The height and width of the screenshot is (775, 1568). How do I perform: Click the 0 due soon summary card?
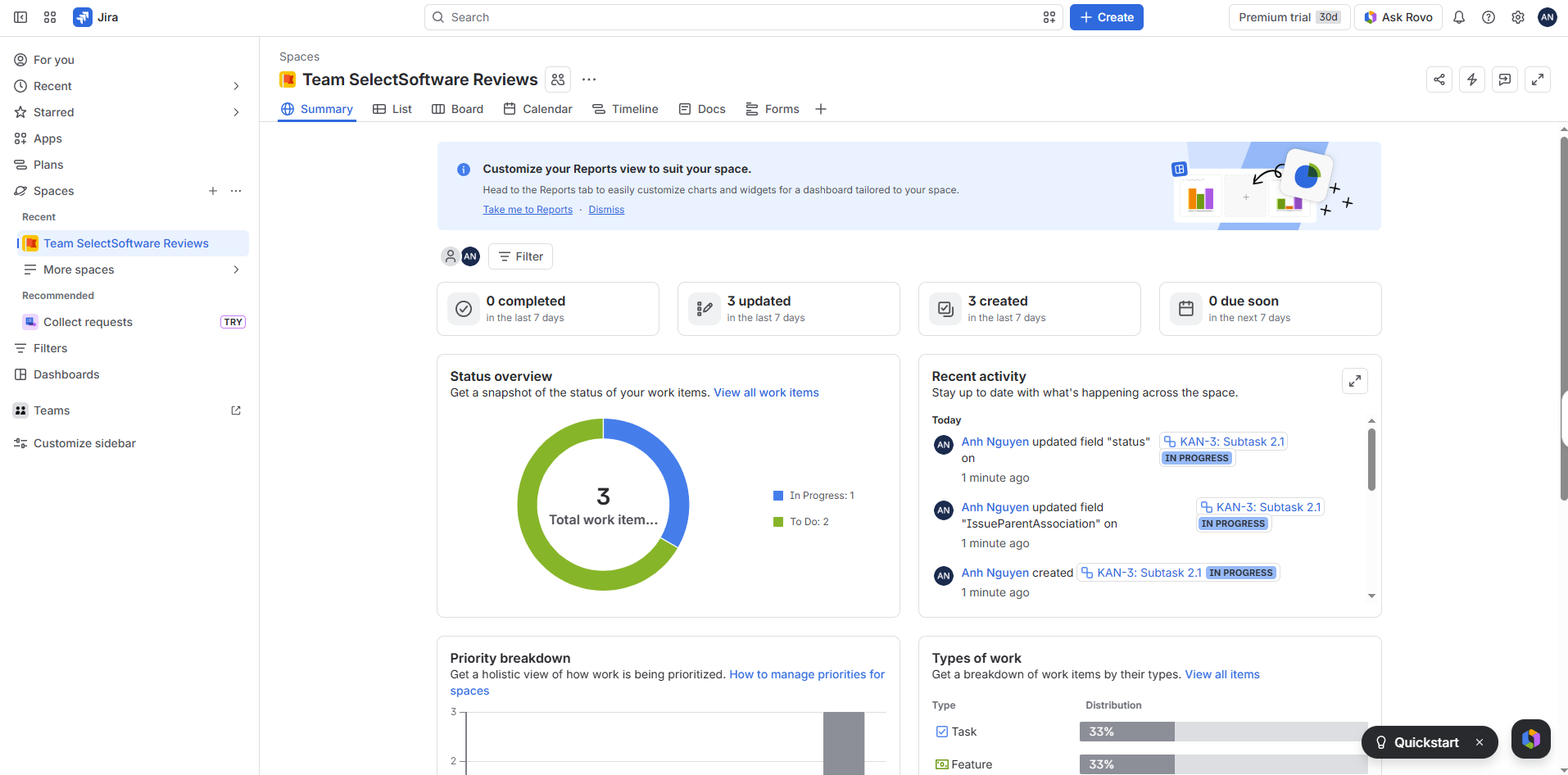1271,309
